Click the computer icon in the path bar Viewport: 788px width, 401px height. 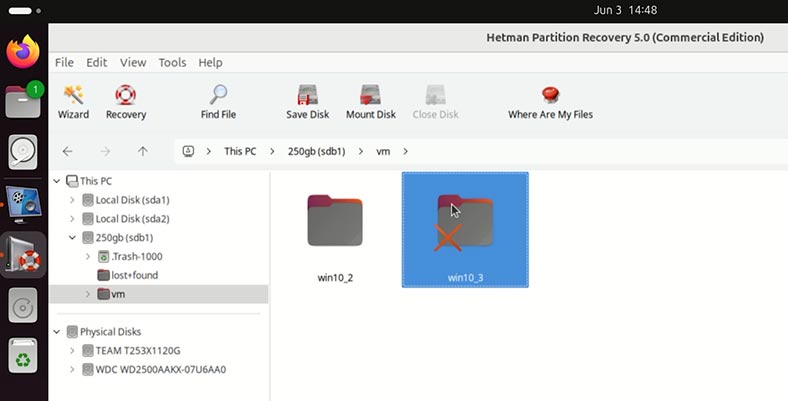click(188, 151)
